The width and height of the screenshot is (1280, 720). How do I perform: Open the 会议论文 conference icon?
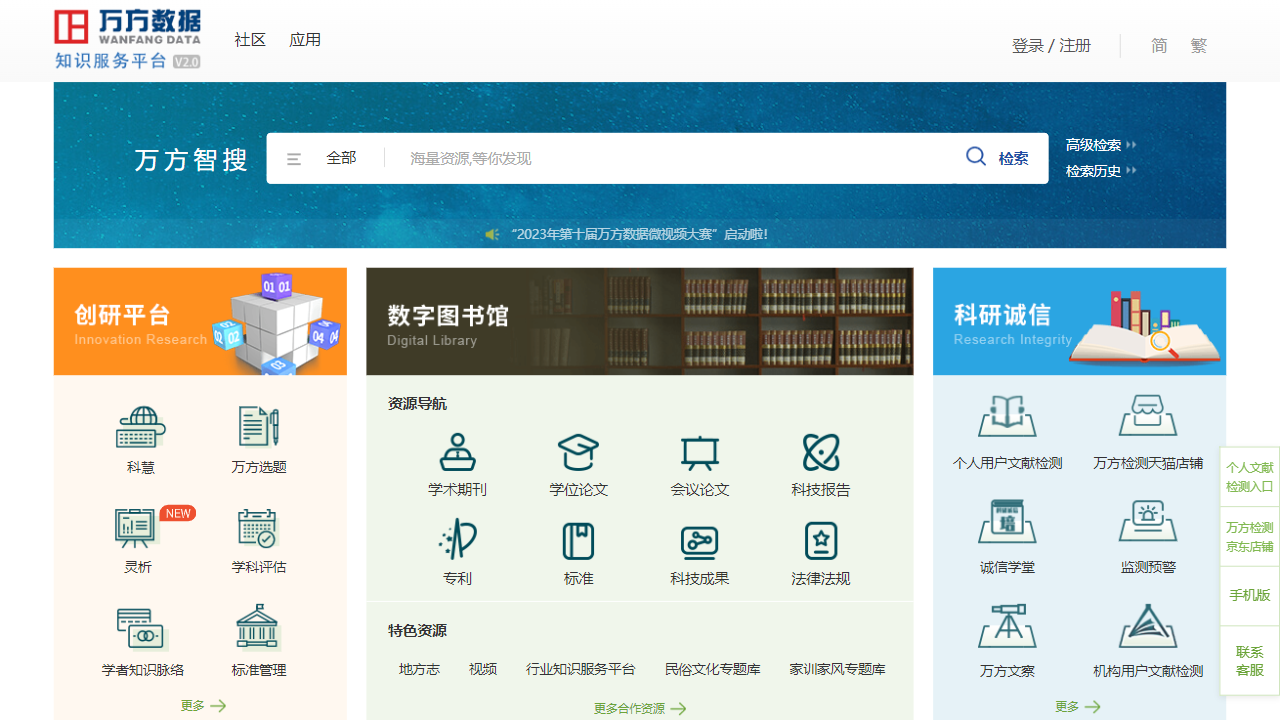(700, 453)
